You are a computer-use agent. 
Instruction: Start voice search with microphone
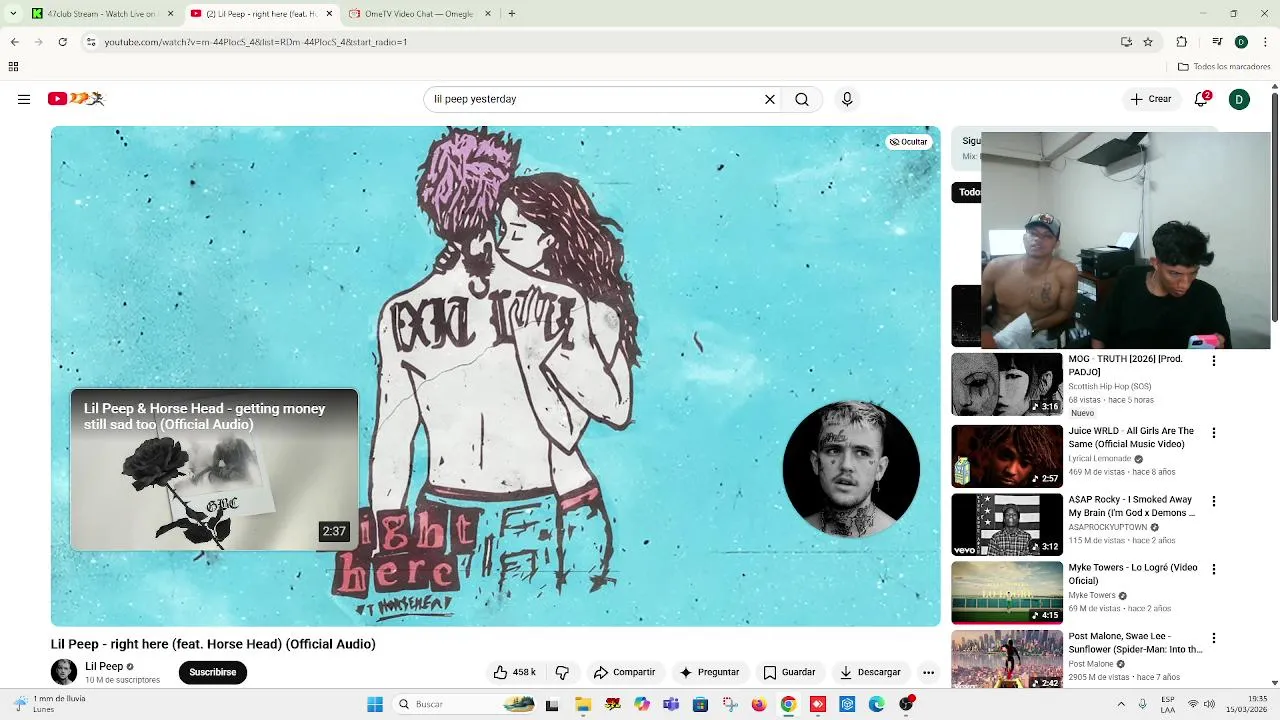[847, 99]
